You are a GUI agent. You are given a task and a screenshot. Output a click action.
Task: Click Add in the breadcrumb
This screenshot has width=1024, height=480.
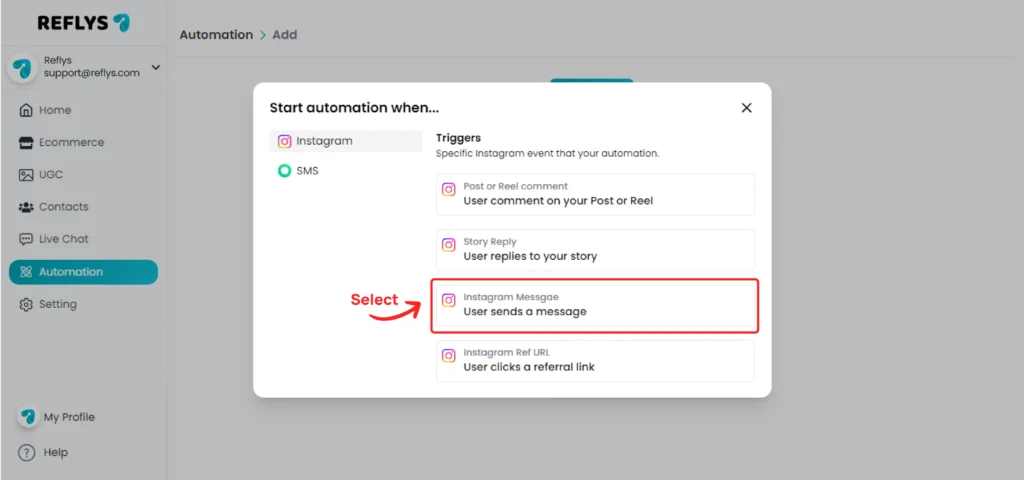point(284,35)
